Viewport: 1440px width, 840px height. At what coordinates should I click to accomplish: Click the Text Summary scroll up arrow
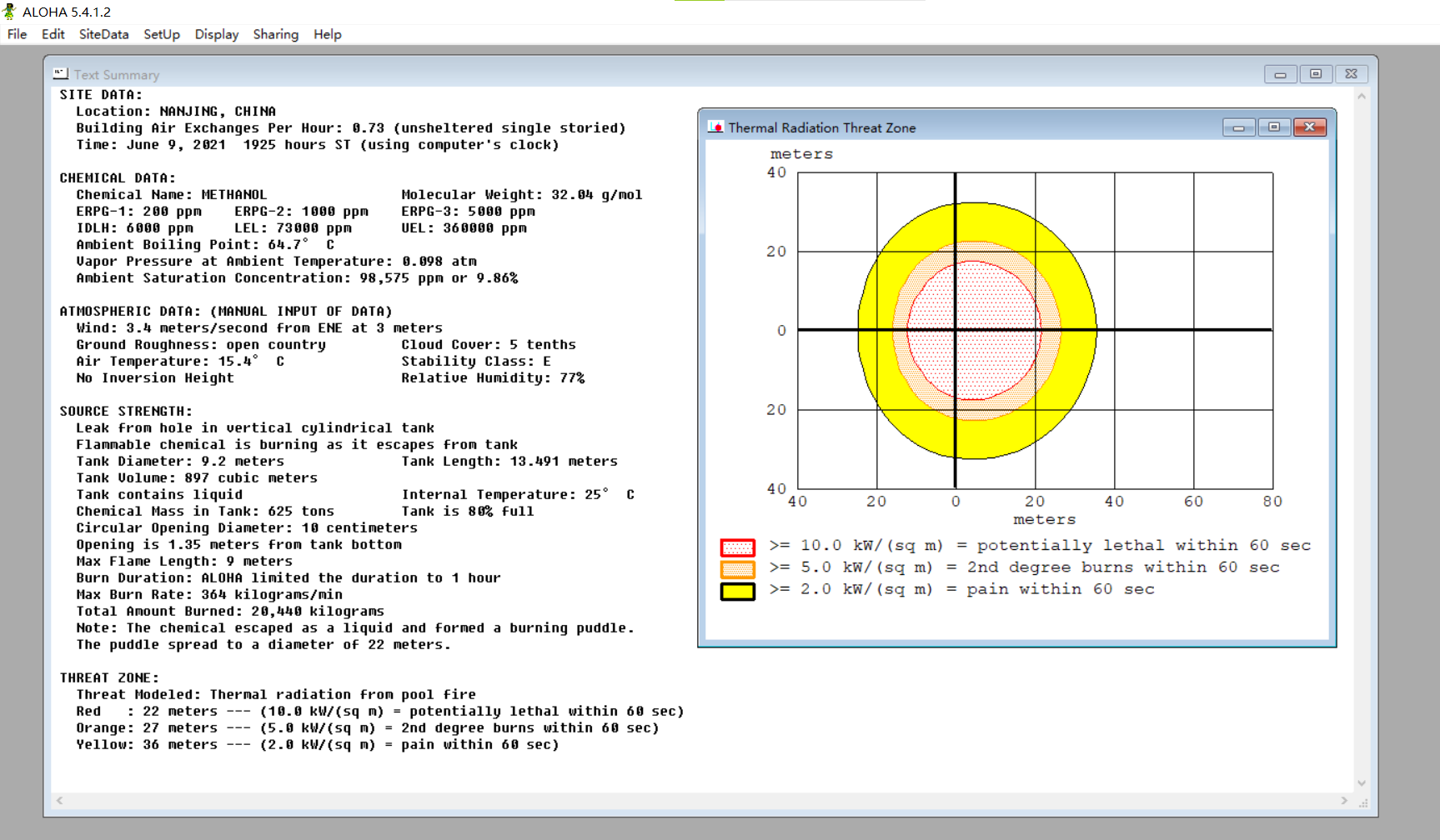[1362, 96]
